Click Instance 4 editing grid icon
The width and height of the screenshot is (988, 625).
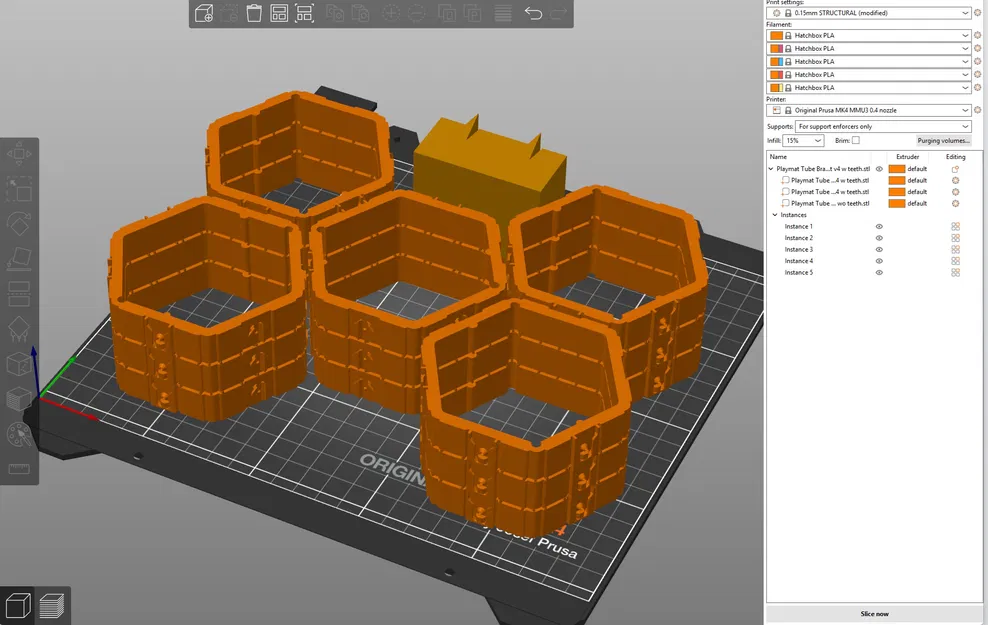(955, 261)
